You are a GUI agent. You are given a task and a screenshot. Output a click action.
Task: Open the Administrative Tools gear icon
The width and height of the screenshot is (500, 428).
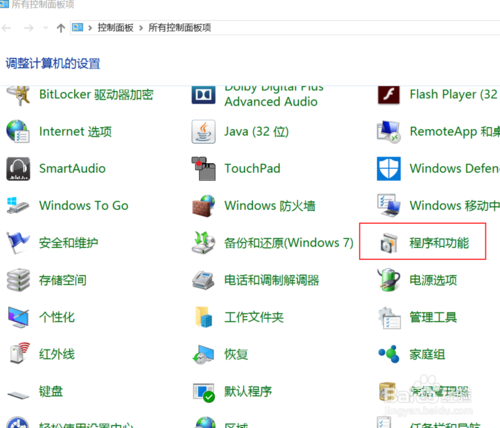(x=389, y=318)
